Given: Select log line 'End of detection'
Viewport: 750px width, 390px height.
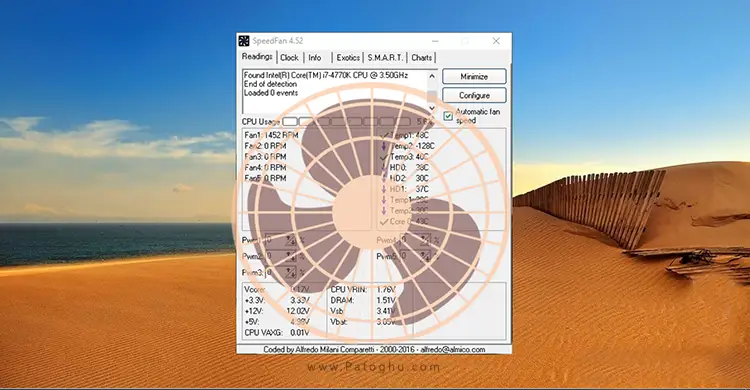Looking at the screenshot, I should click(x=270, y=84).
